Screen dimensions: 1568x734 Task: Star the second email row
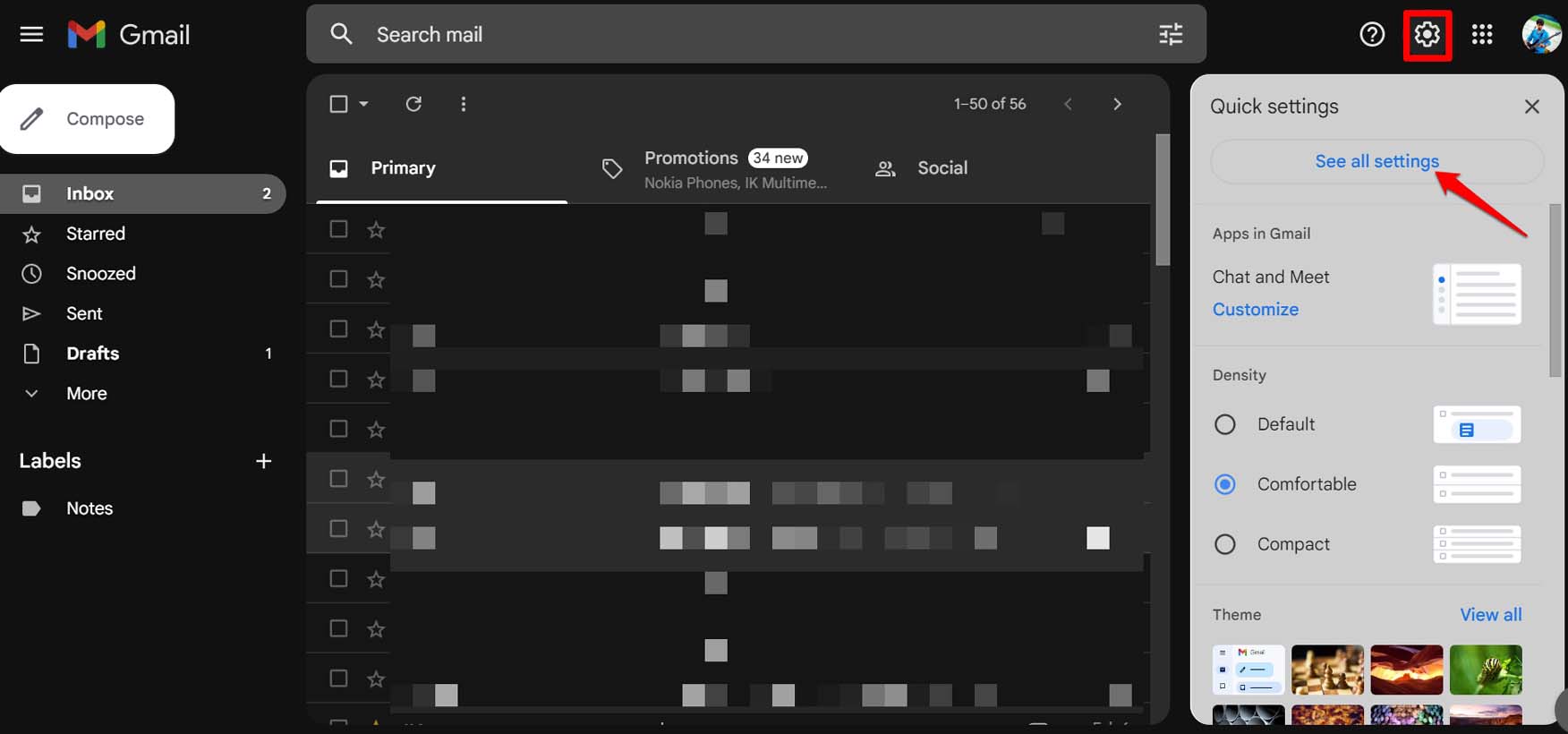pos(376,280)
